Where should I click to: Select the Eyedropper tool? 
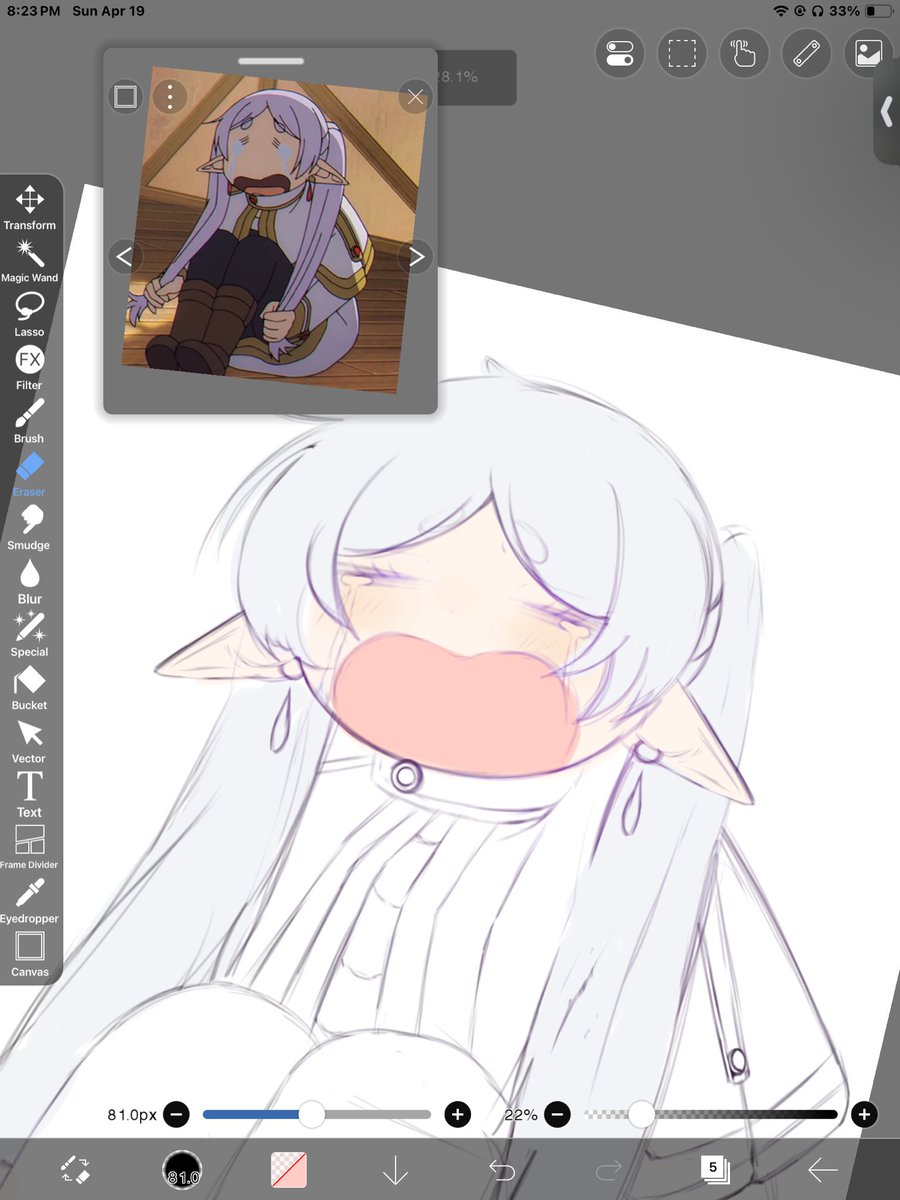click(29, 901)
